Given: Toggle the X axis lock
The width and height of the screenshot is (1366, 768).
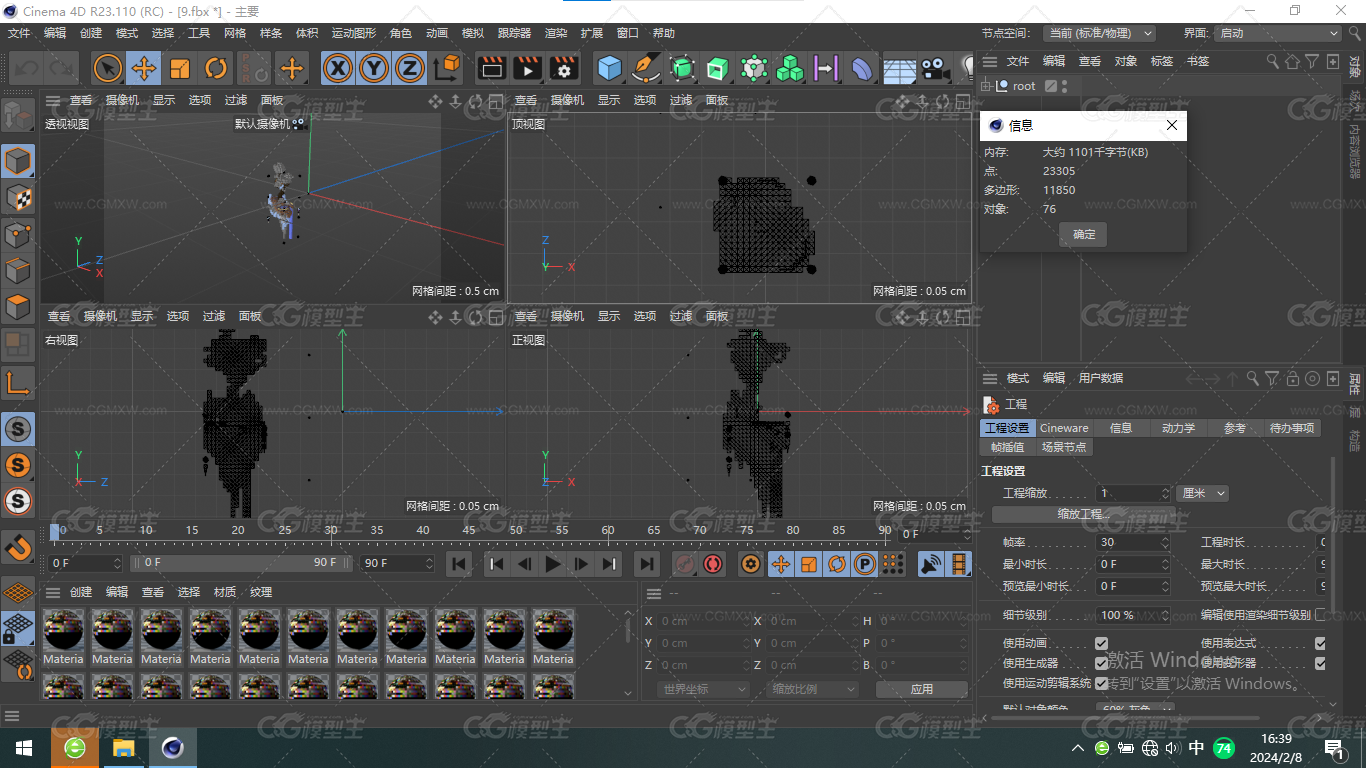Looking at the screenshot, I should [339, 68].
